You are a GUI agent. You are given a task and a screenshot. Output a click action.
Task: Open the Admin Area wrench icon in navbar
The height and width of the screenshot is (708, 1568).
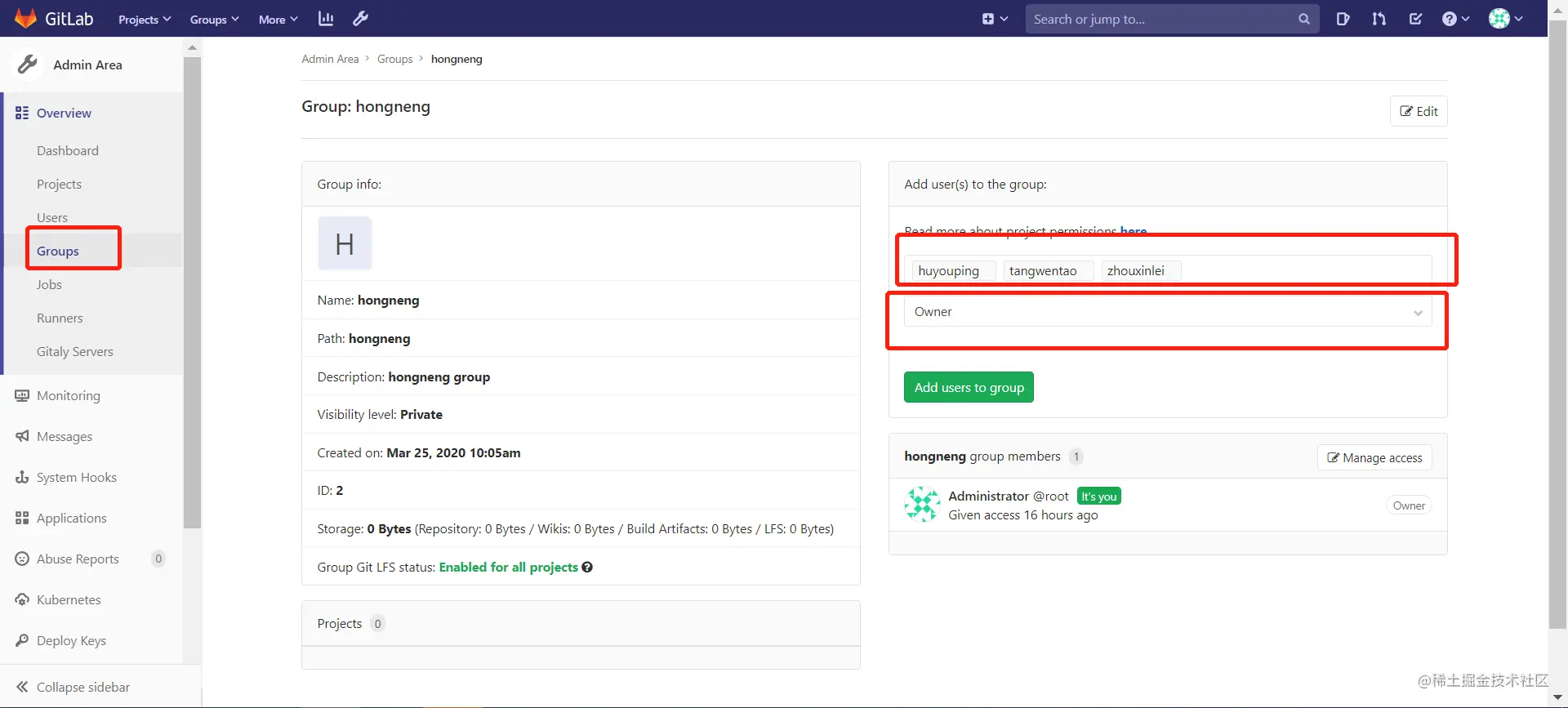point(360,18)
